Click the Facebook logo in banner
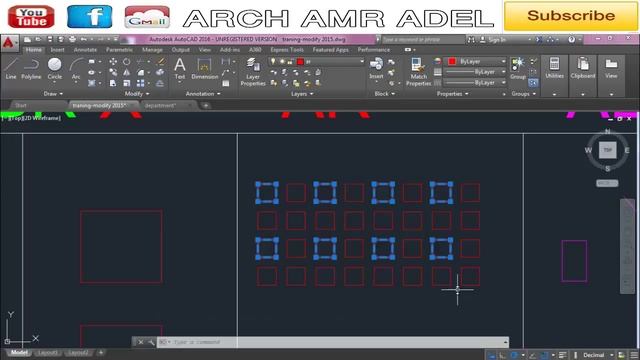The image size is (640, 360). (x=89, y=17)
